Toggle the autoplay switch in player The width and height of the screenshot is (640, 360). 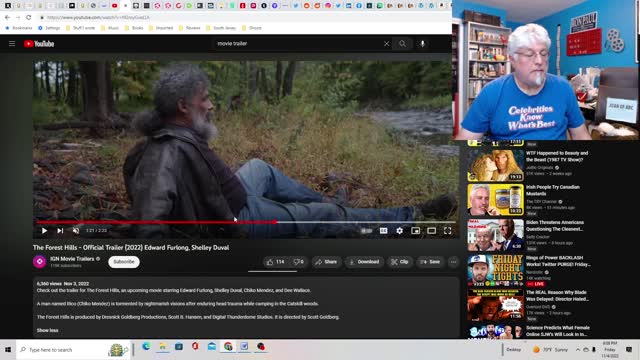[x=366, y=231]
